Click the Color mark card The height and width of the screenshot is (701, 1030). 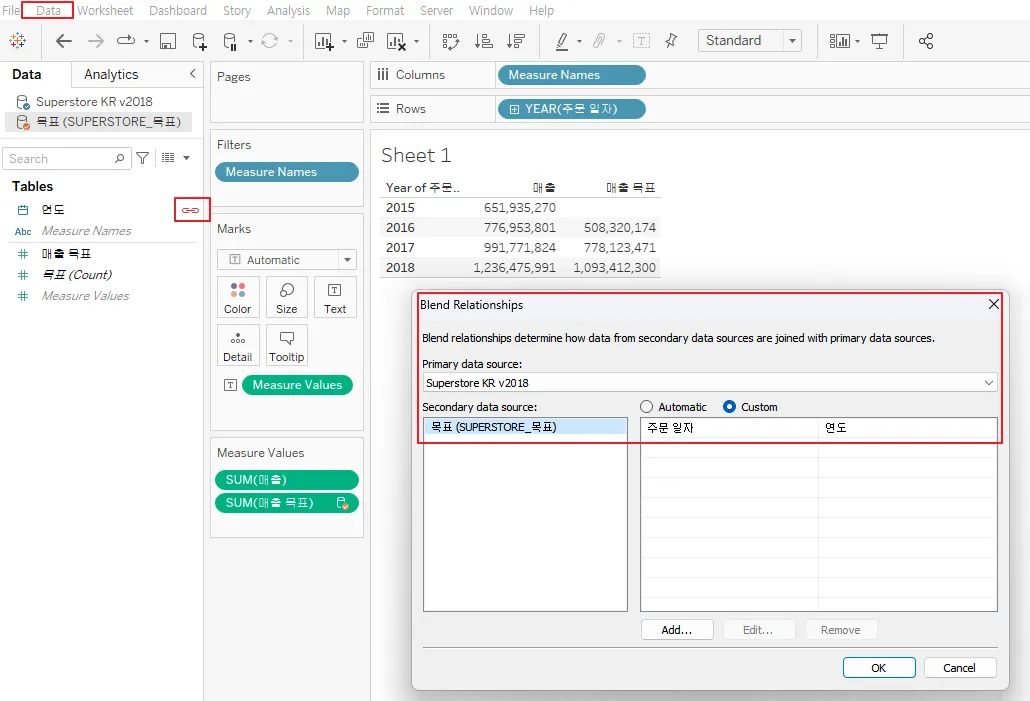(x=238, y=297)
